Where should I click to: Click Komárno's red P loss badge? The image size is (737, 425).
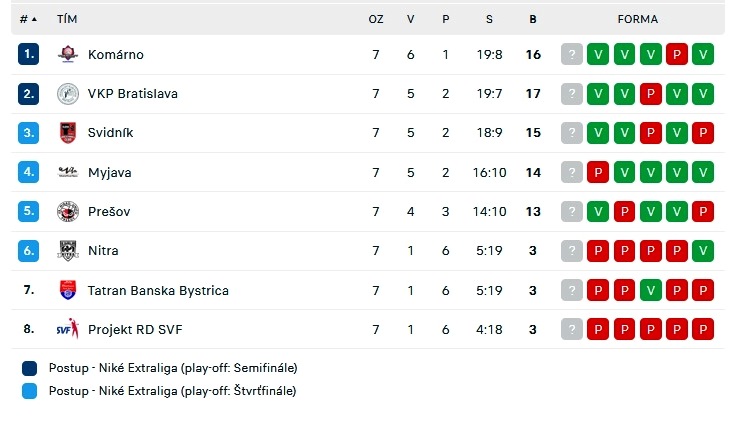pos(676,55)
